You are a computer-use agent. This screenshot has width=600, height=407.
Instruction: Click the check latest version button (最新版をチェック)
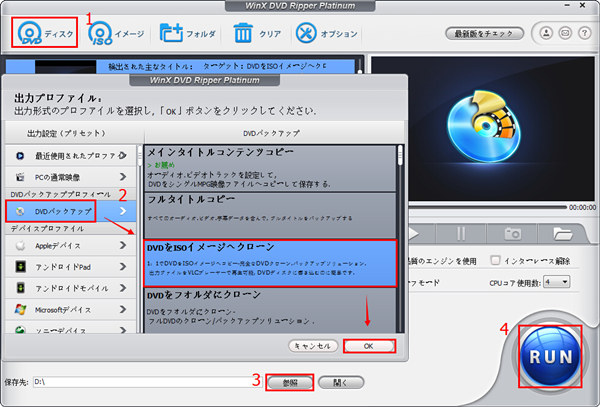[x=484, y=33]
